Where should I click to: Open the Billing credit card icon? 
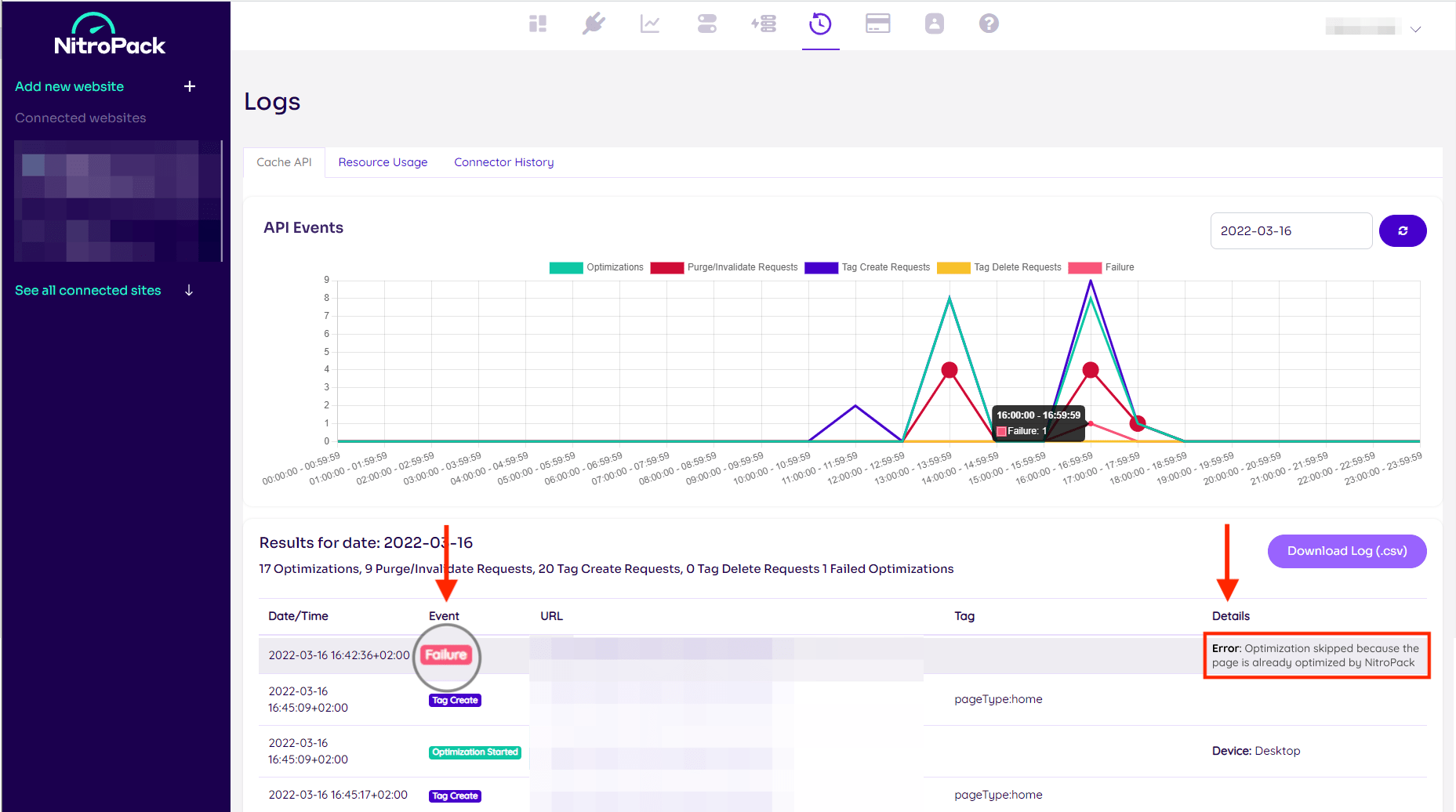coord(877,24)
